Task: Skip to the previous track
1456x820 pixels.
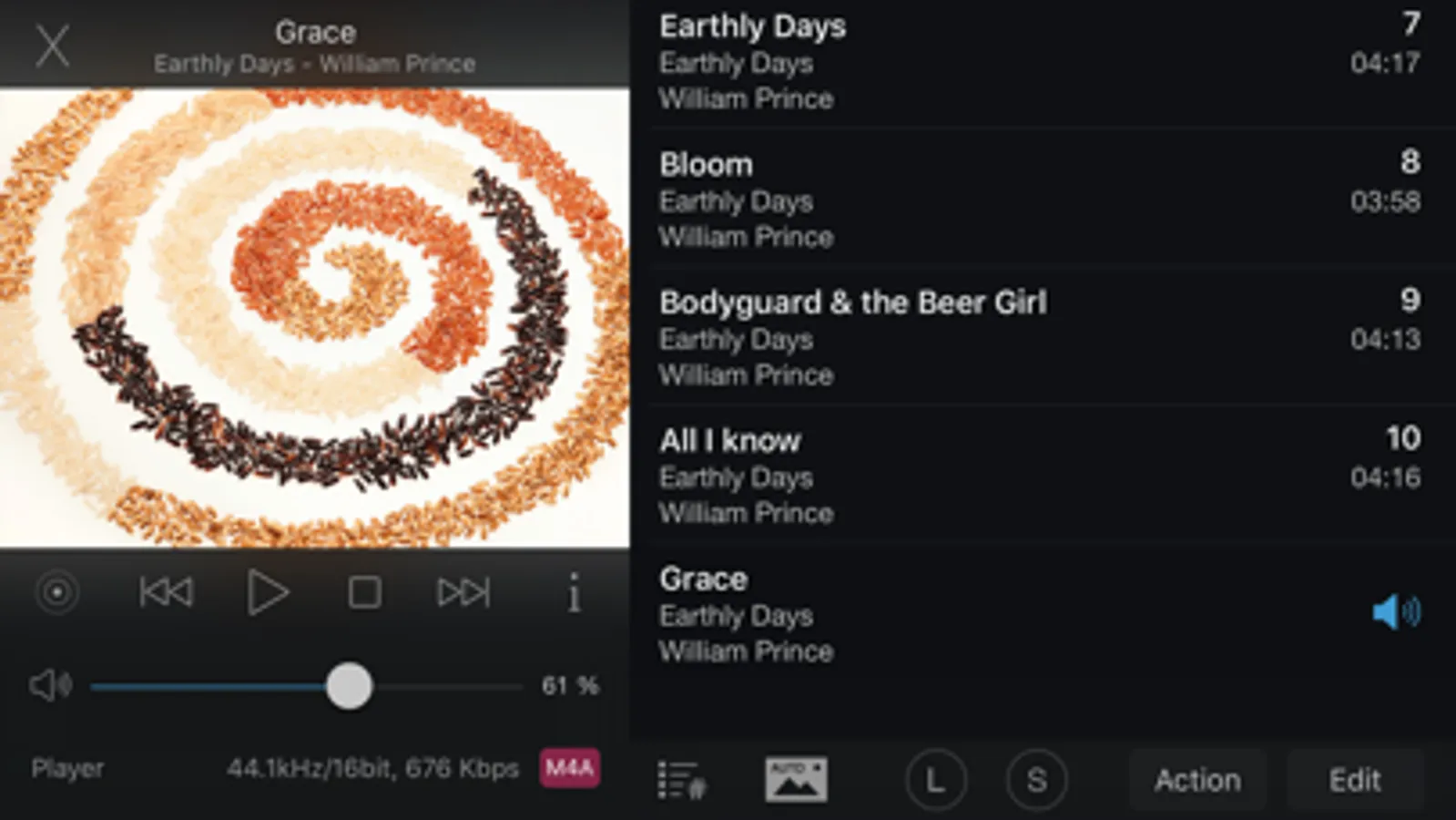Action: click(x=166, y=592)
